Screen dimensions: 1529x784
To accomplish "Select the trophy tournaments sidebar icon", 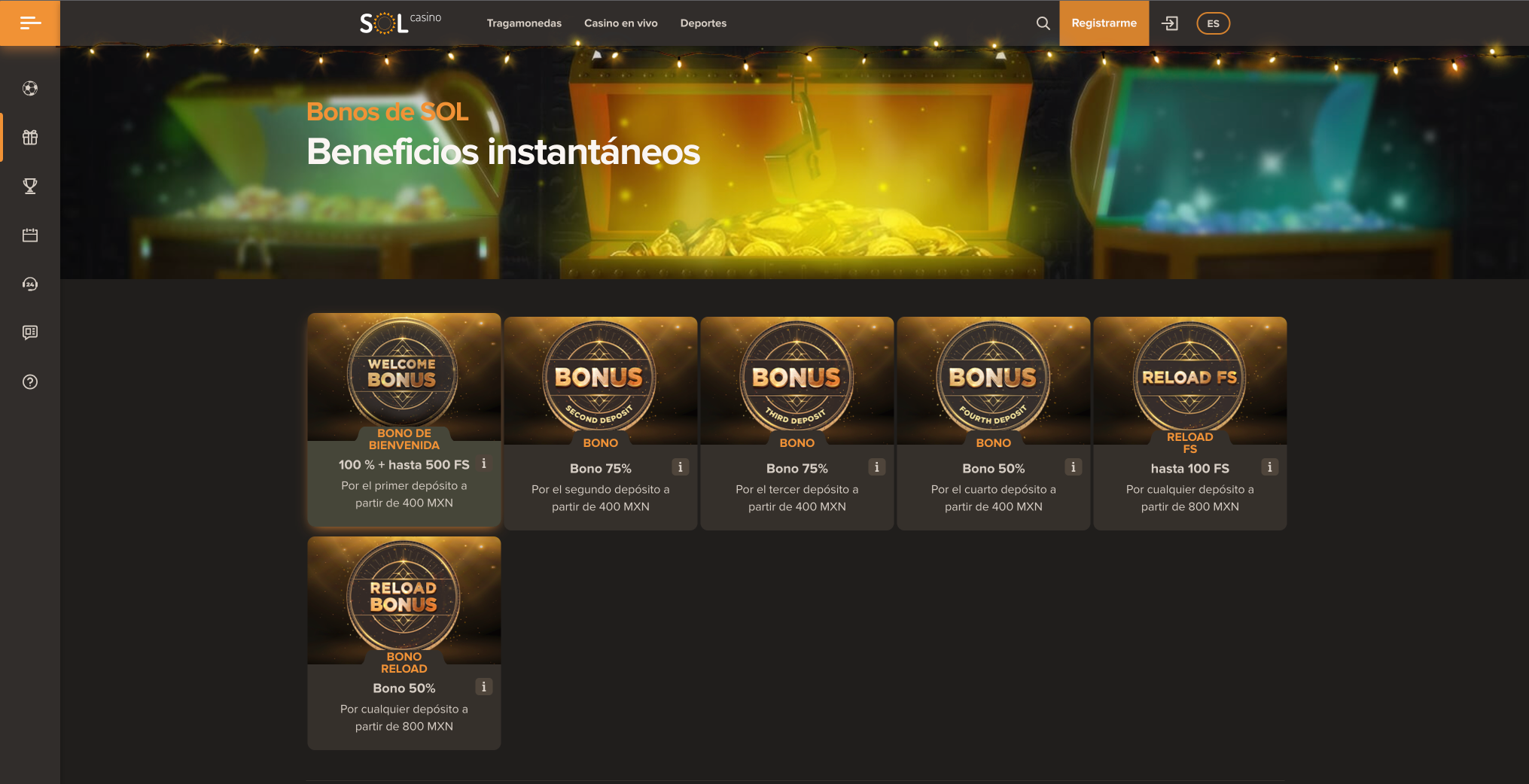I will coord(30,186).
